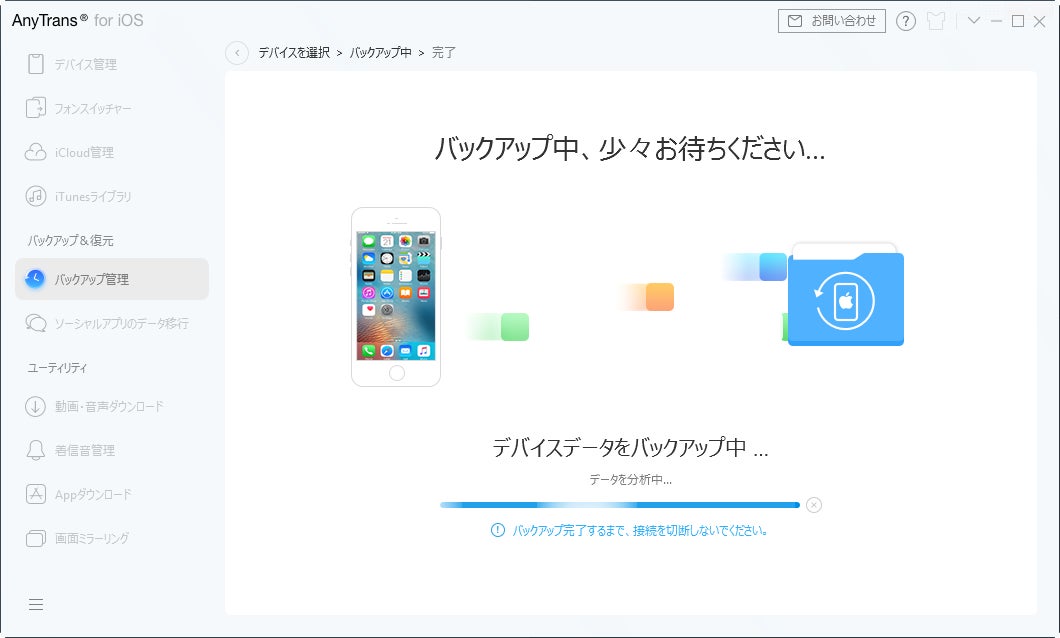Image resolution: width=1060 pixels, height=638 pixels.
Task: Open help via the question mark icon
Action: click(906, 21)
